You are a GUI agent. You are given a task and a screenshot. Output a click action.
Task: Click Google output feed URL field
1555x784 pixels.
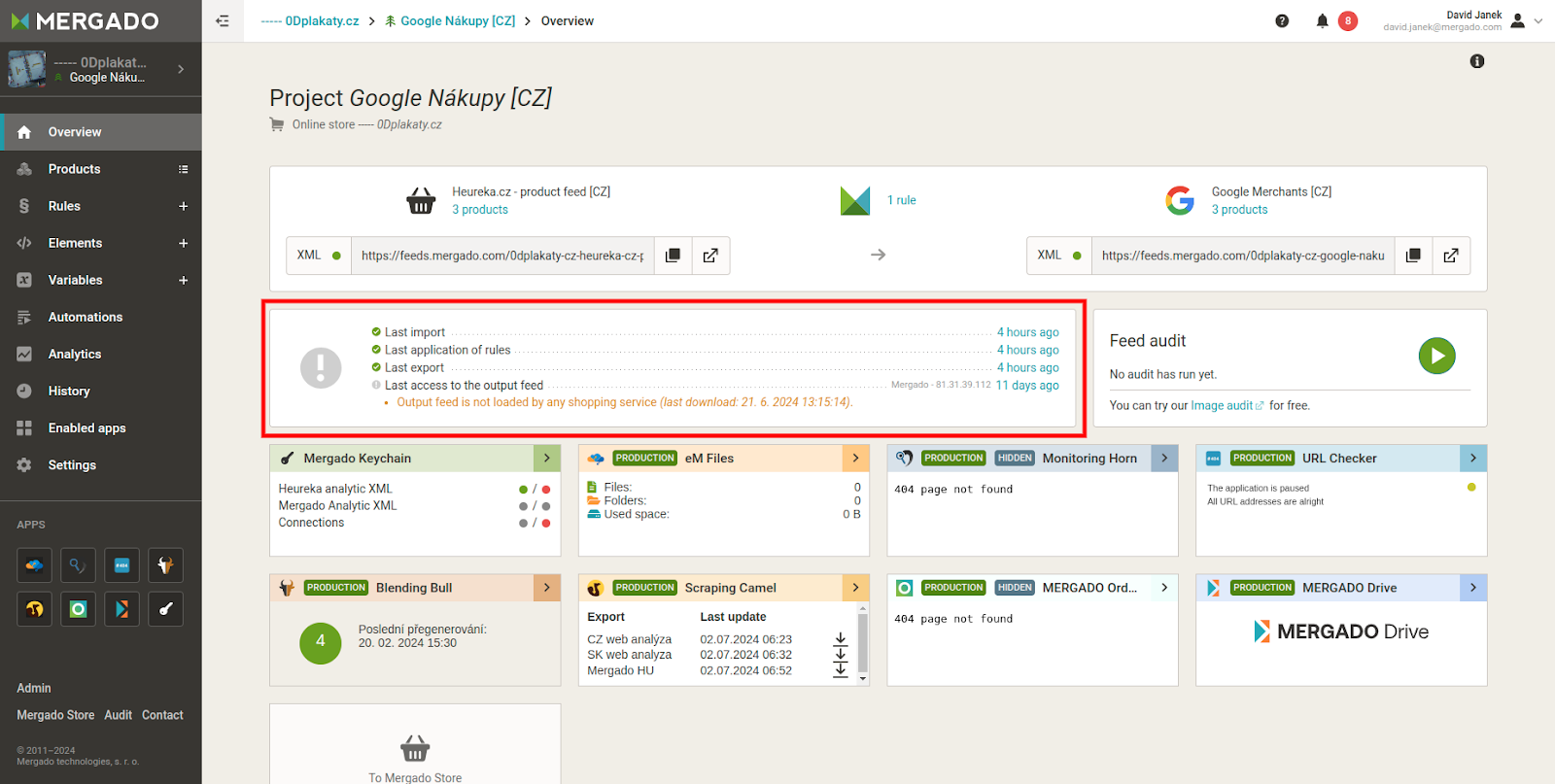1243,256
